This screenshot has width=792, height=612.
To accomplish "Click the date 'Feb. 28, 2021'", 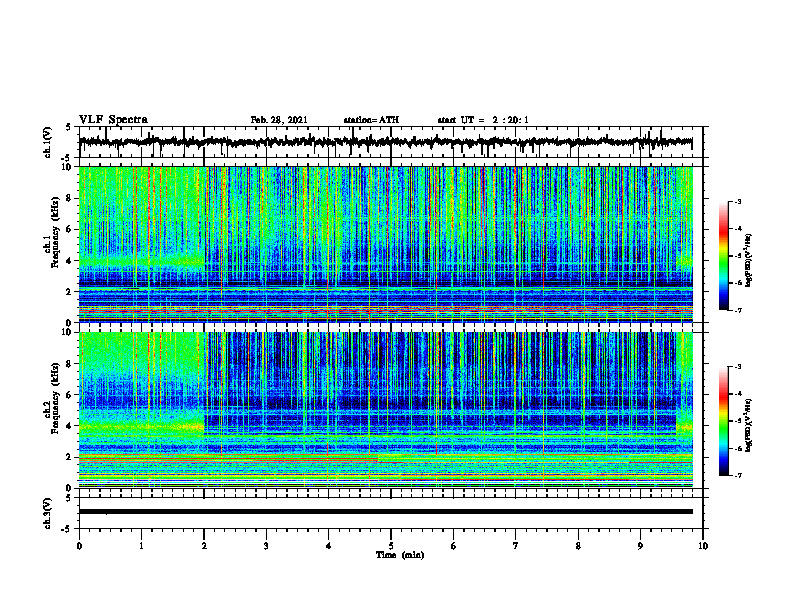I will tap(279, 120).
